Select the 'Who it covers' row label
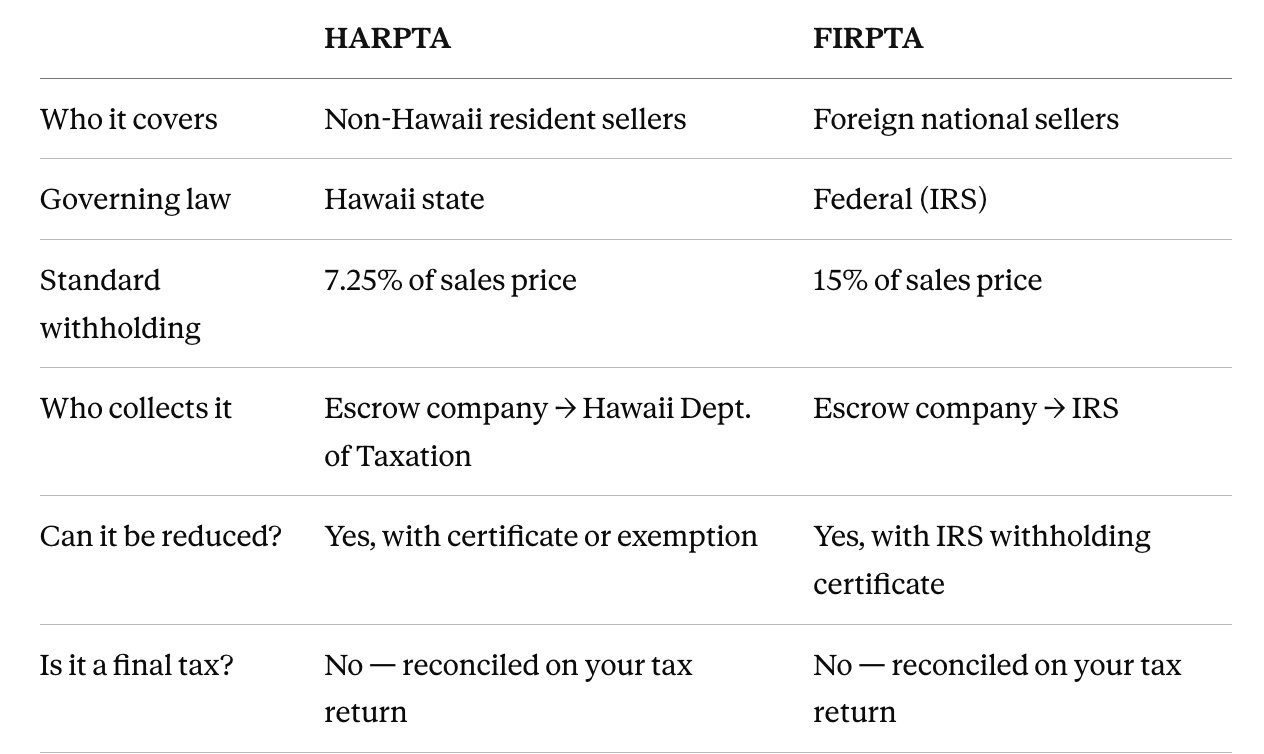 [x=129, y=119]
